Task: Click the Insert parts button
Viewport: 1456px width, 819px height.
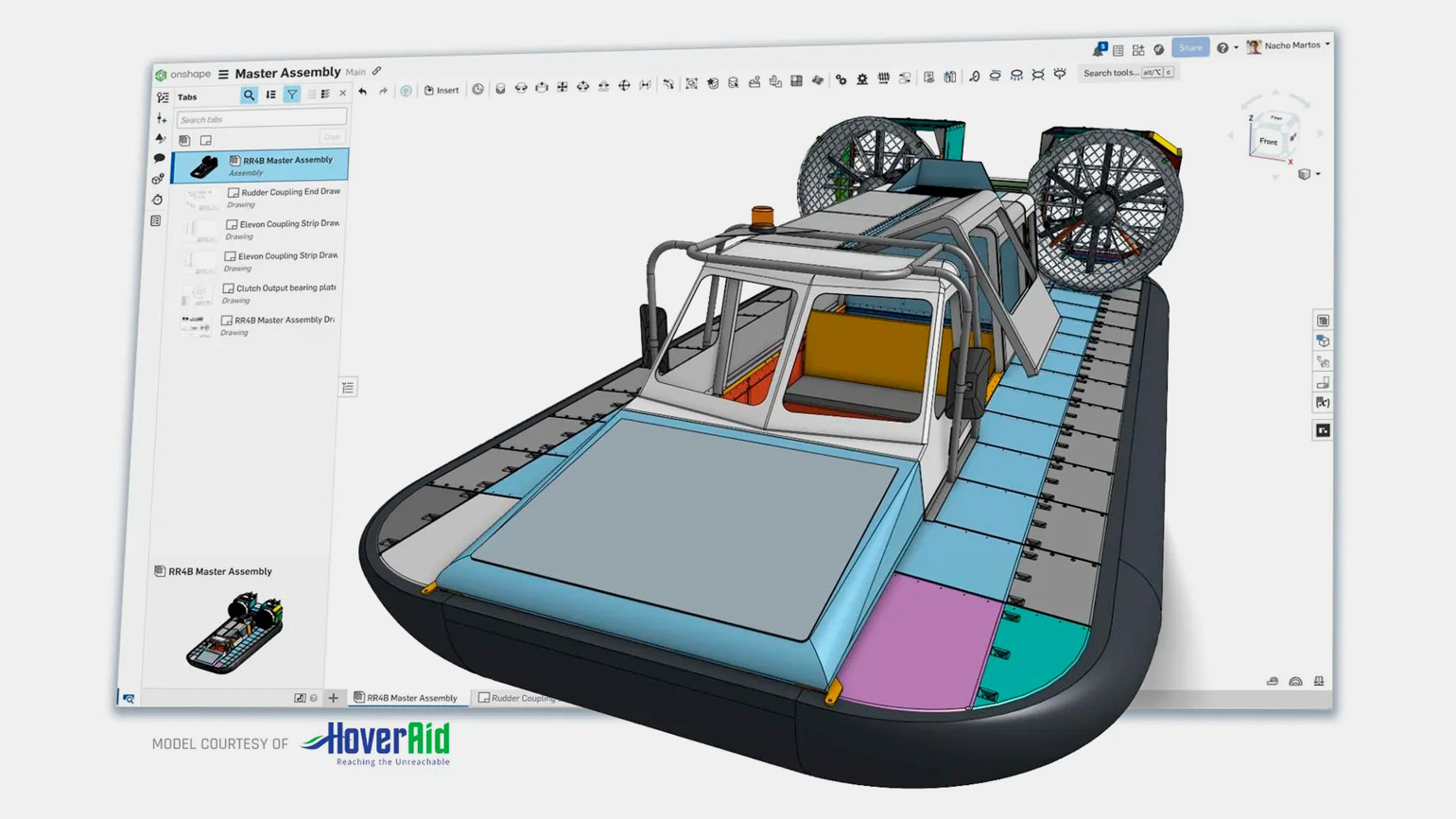Action: [x=442, y=90]
